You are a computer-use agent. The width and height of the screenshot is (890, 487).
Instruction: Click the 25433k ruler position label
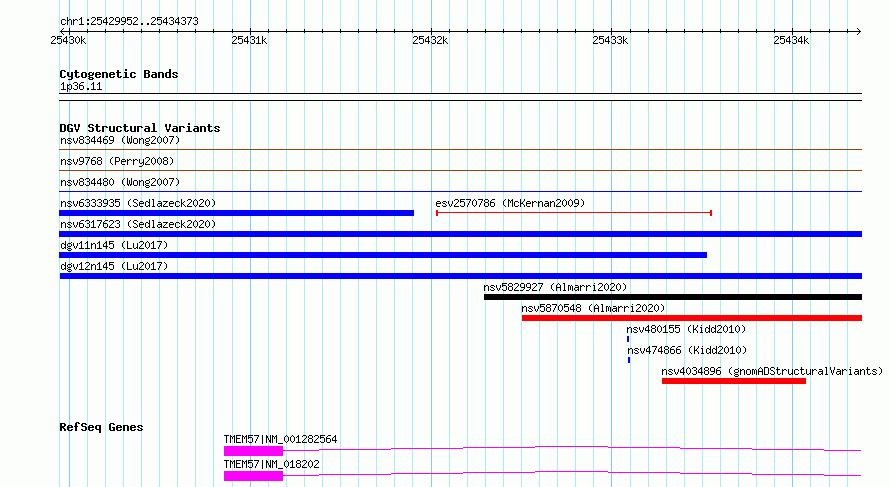pos(610,40)
